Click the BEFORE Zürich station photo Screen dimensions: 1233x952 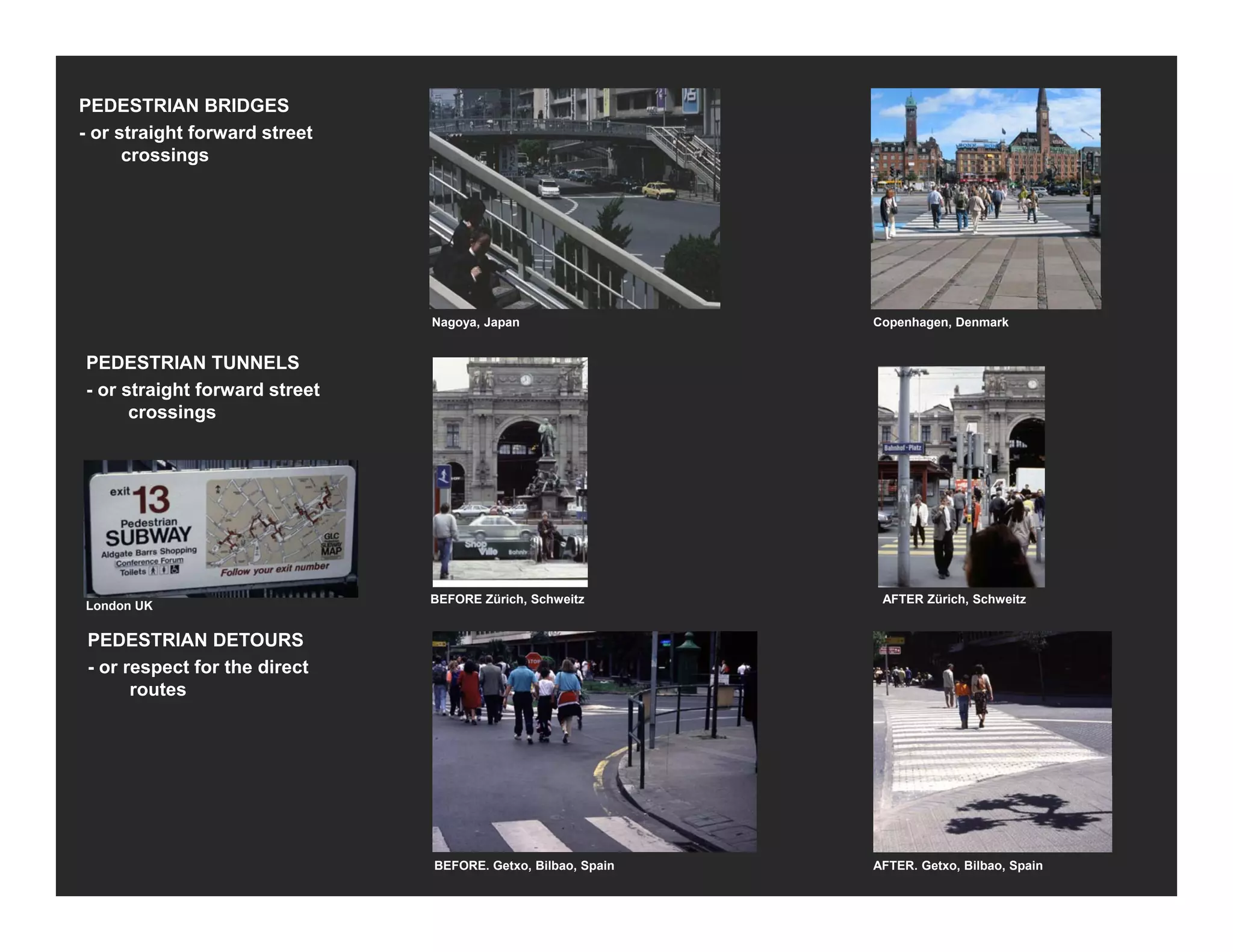(x=510, y=472)
